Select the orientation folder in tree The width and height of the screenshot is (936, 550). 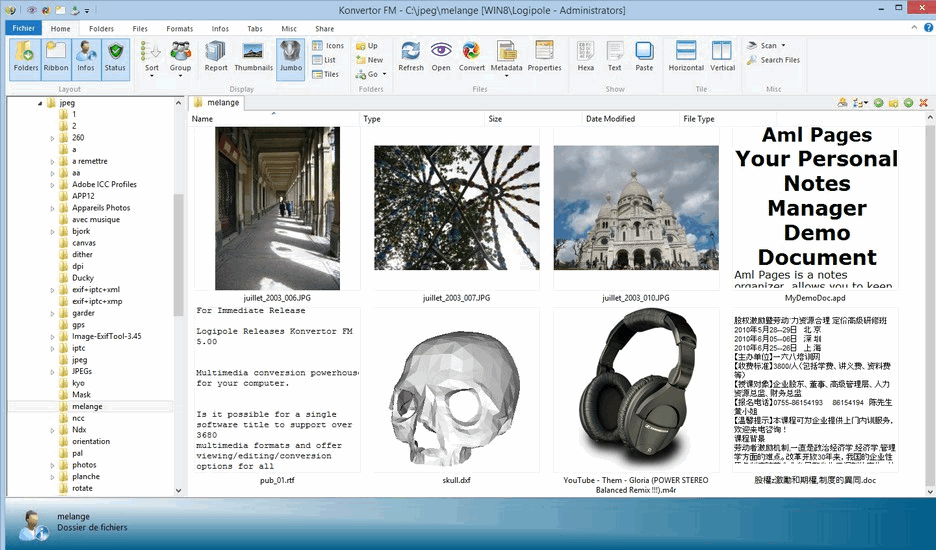[x=91, y=441]
